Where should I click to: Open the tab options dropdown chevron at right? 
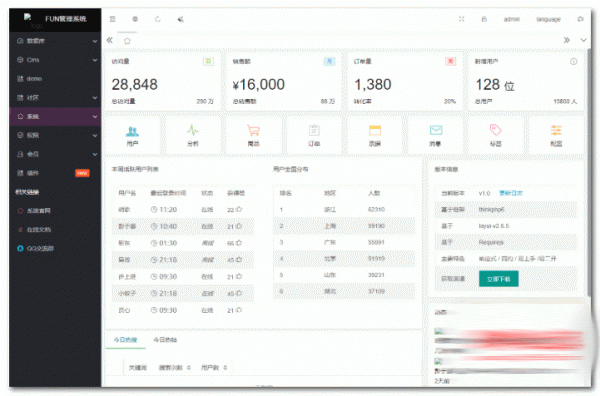pos(583,40)
